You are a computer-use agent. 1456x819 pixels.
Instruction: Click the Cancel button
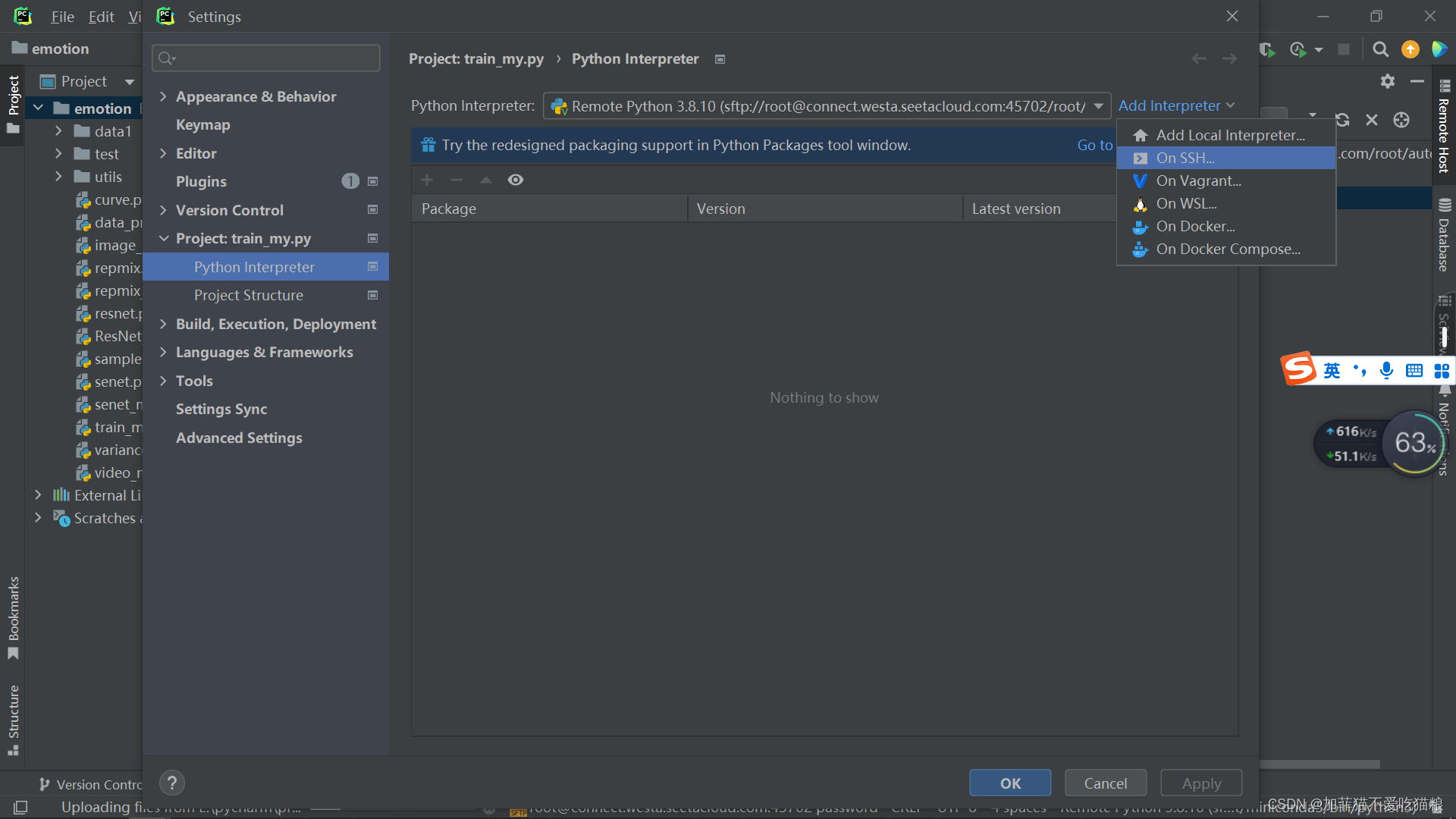coord(1104,783)
